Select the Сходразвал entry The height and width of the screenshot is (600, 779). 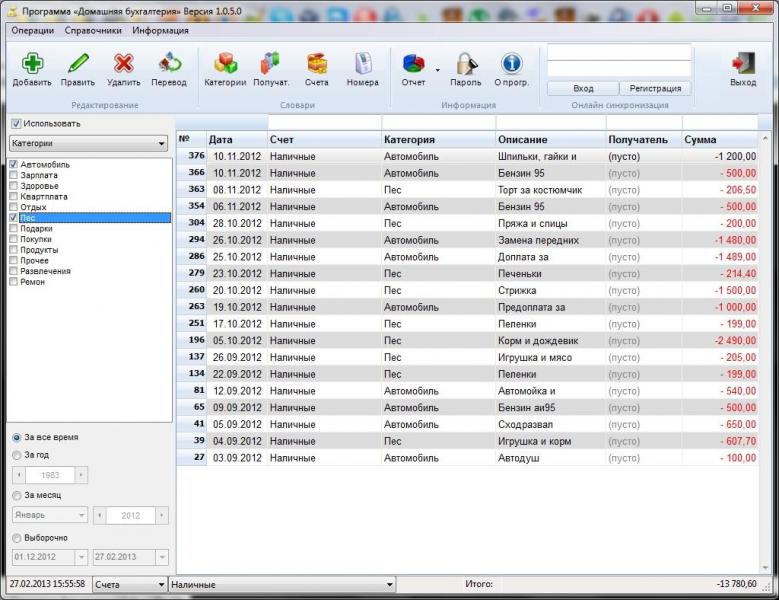pyautogui.click(x=467, y=425)
